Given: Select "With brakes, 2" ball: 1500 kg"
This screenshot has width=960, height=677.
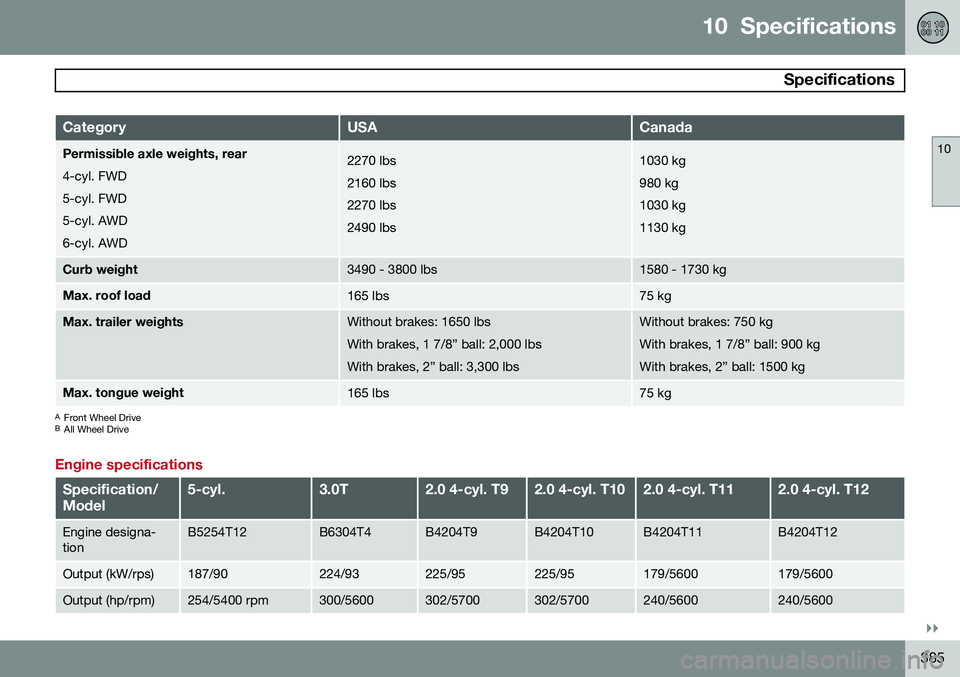Looking at the screenshot, I should coord(722,367).
